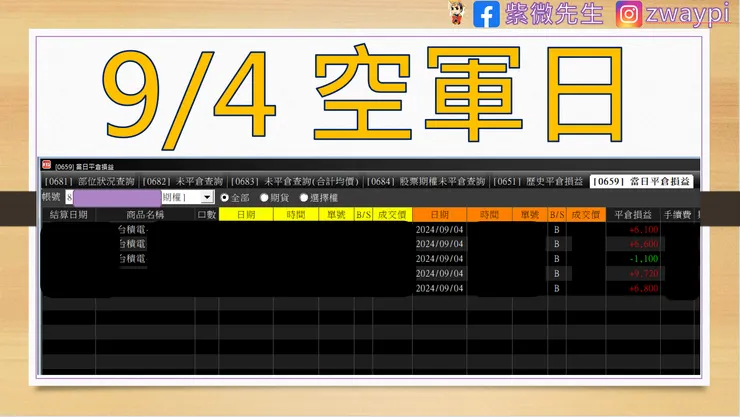Click the 紫微先生 Facebook page name
Image resolution: width=740 pixels, height=417 pixels.
point(554,14)
